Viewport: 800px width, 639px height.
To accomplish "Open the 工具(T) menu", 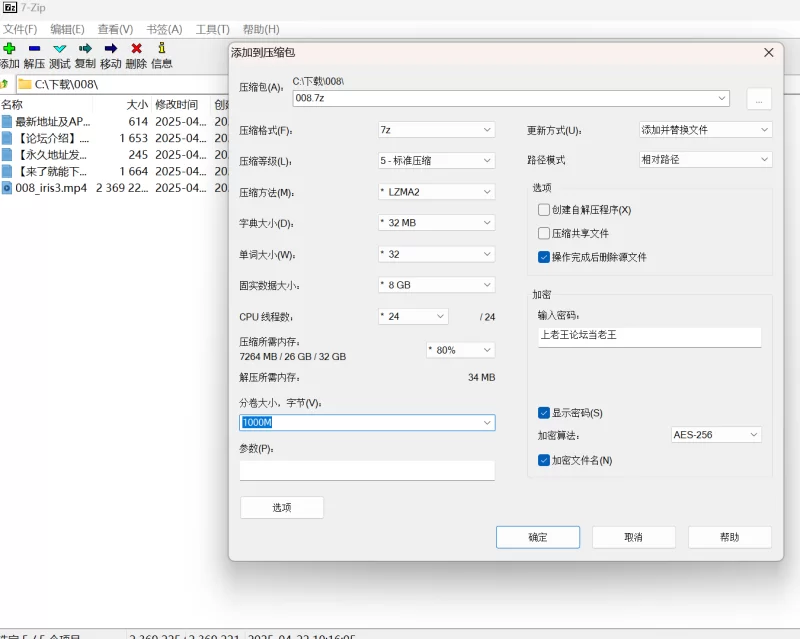I will 212,29.
